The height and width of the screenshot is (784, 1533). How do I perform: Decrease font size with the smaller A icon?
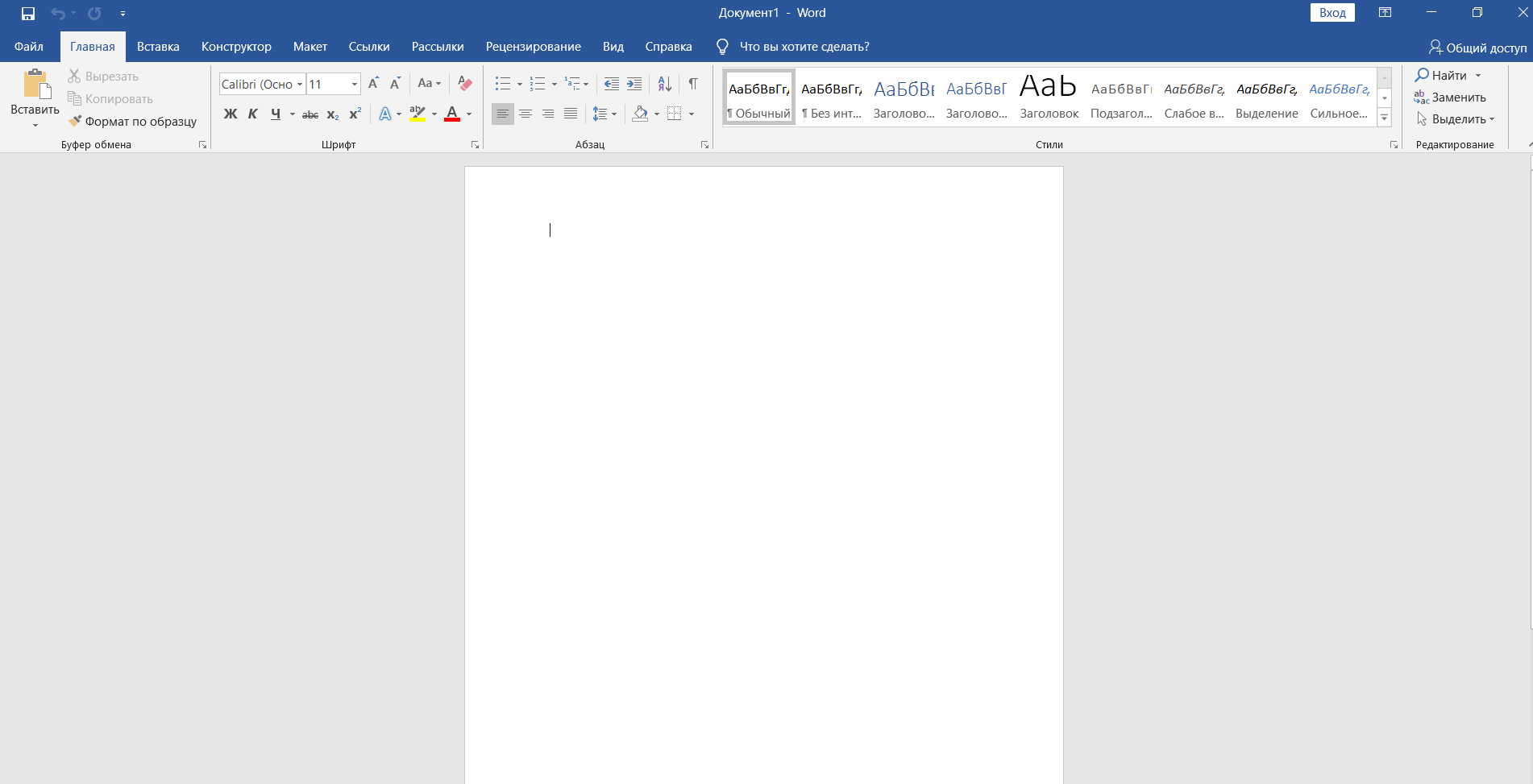[x=395, y=83]
